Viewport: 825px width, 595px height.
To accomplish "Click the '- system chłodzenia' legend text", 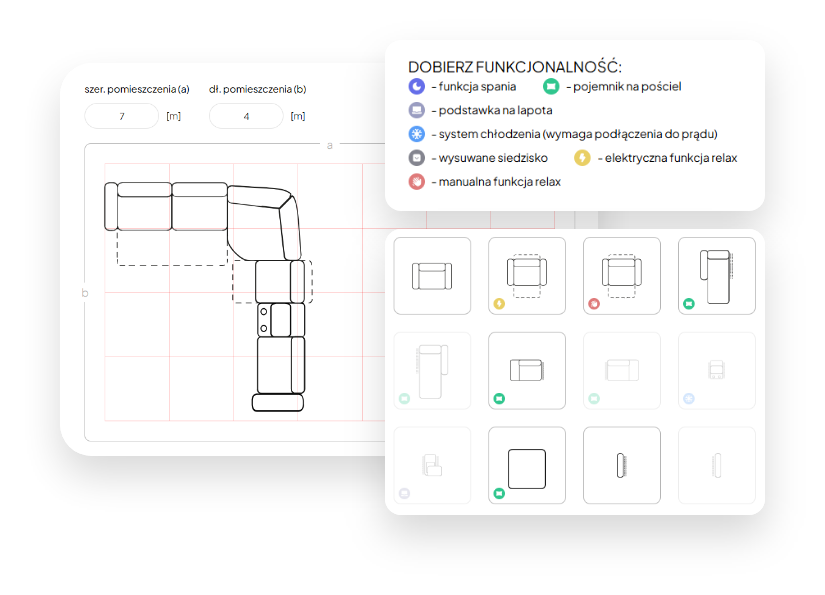I will [x=575, y=134].
